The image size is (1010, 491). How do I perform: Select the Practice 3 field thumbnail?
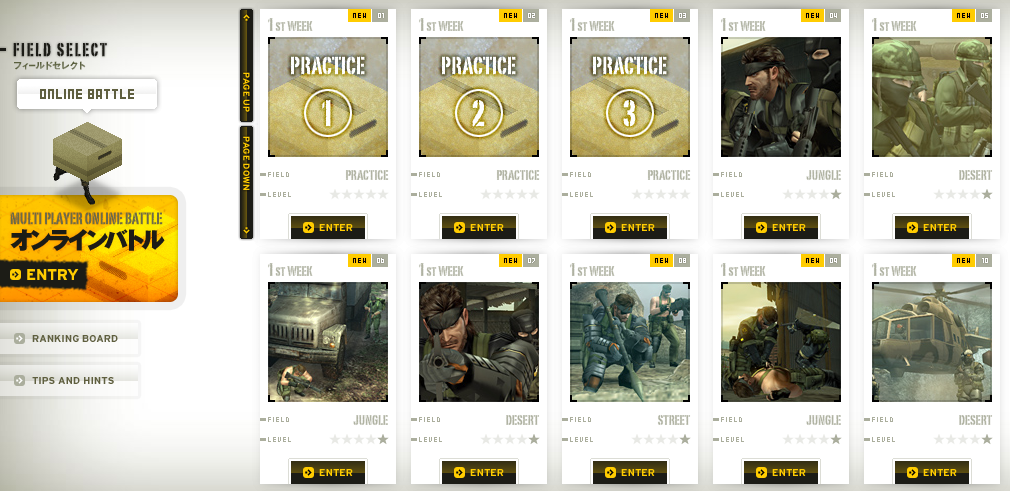[x=630, y=97]
